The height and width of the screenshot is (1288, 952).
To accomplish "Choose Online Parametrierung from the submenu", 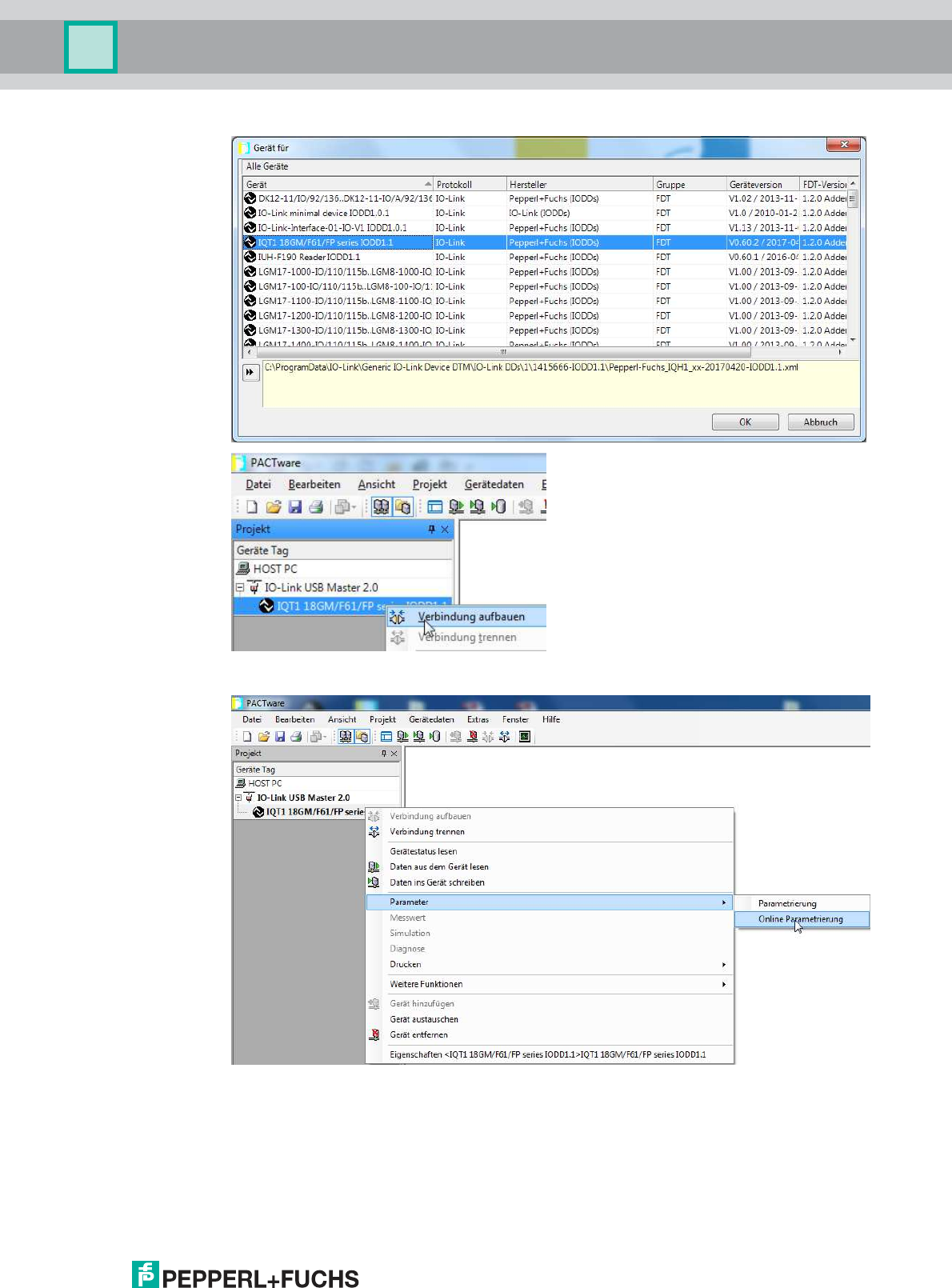I will [802, 919].
